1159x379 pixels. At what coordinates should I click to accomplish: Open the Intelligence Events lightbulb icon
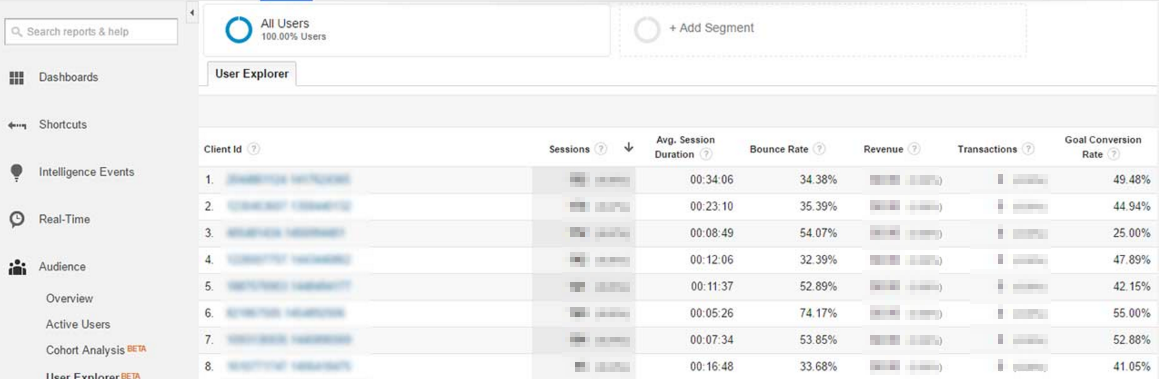17,172
